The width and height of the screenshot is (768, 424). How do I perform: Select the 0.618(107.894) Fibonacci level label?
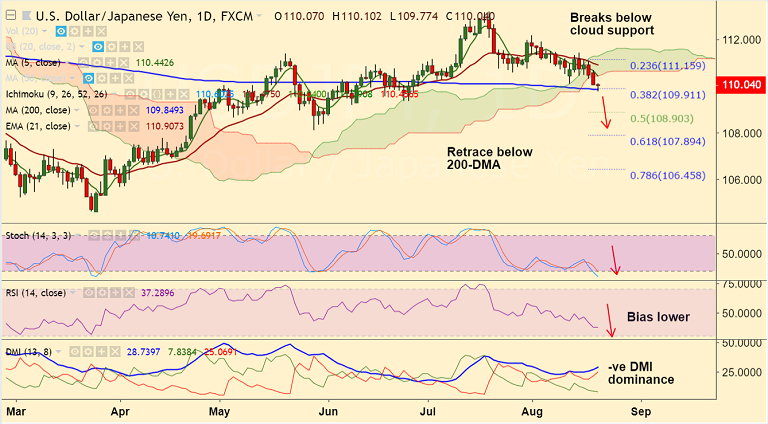(x=668, y=141)
